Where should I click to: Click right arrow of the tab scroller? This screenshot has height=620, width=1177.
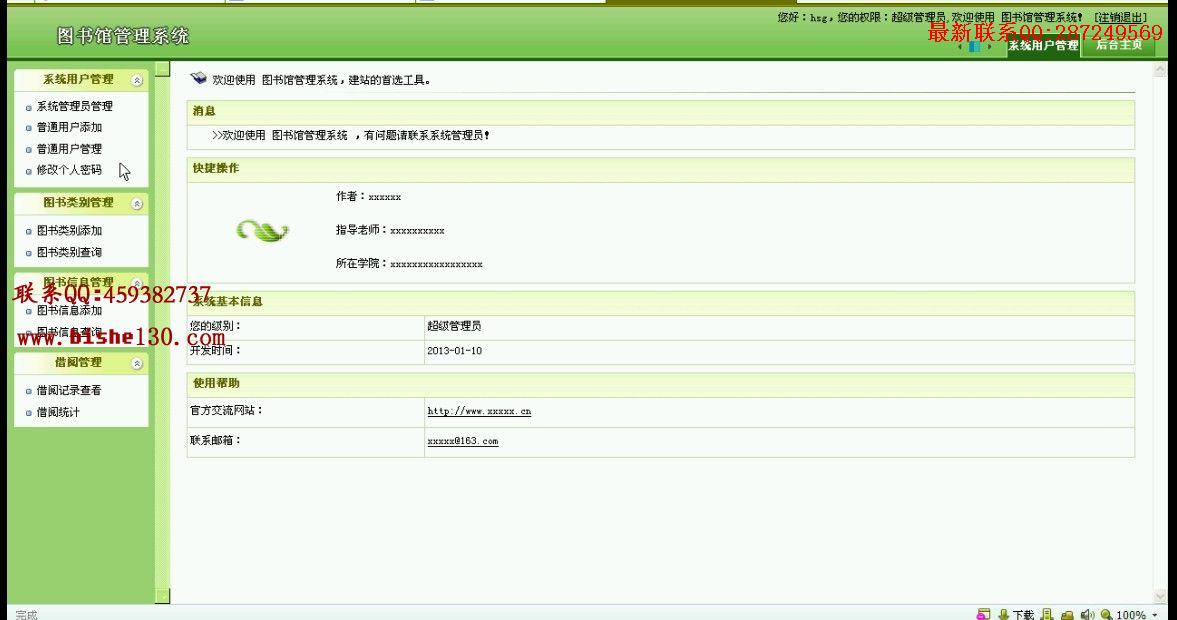click(989, 47)
